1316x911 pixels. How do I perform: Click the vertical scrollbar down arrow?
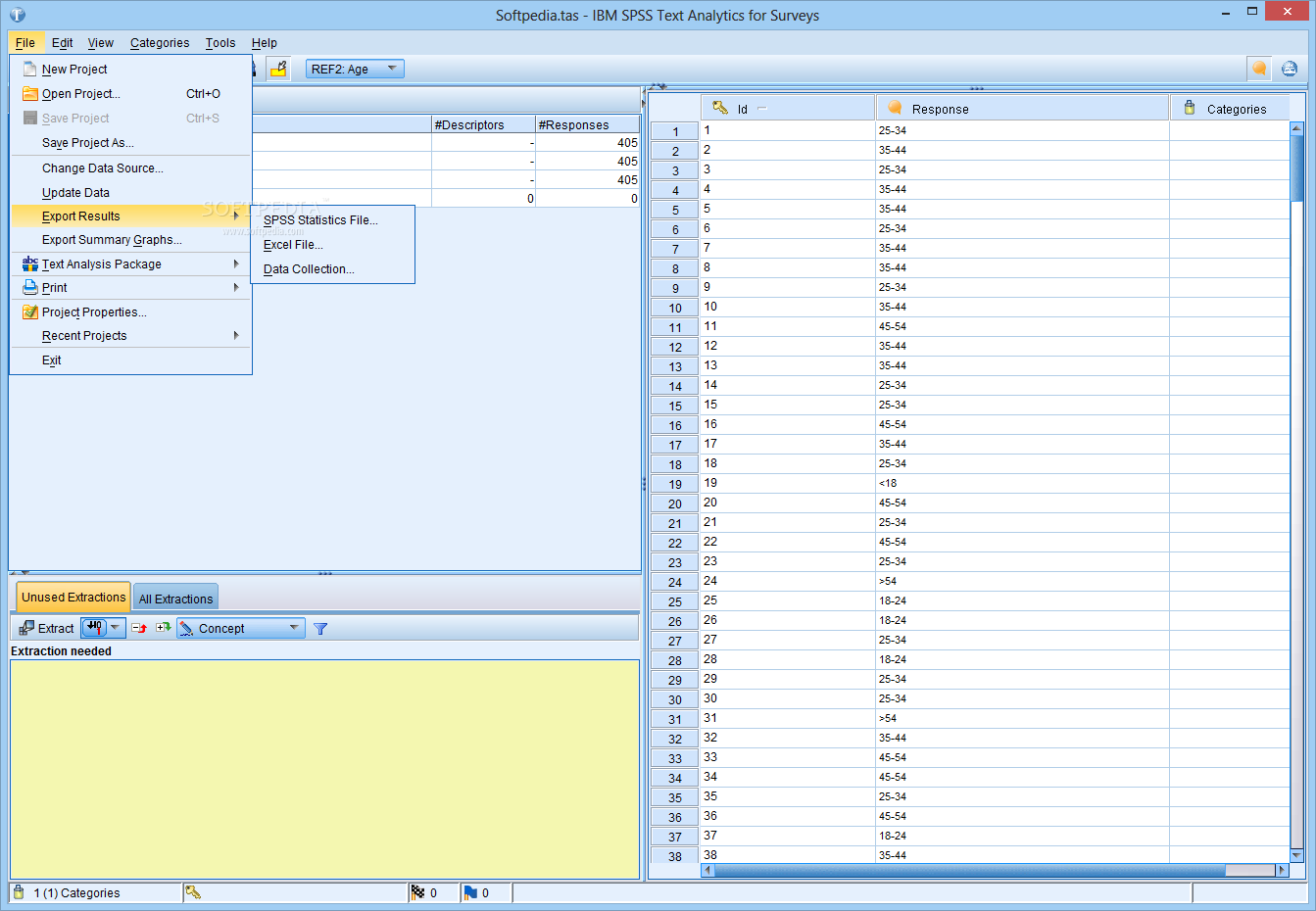pos(1296,855)
